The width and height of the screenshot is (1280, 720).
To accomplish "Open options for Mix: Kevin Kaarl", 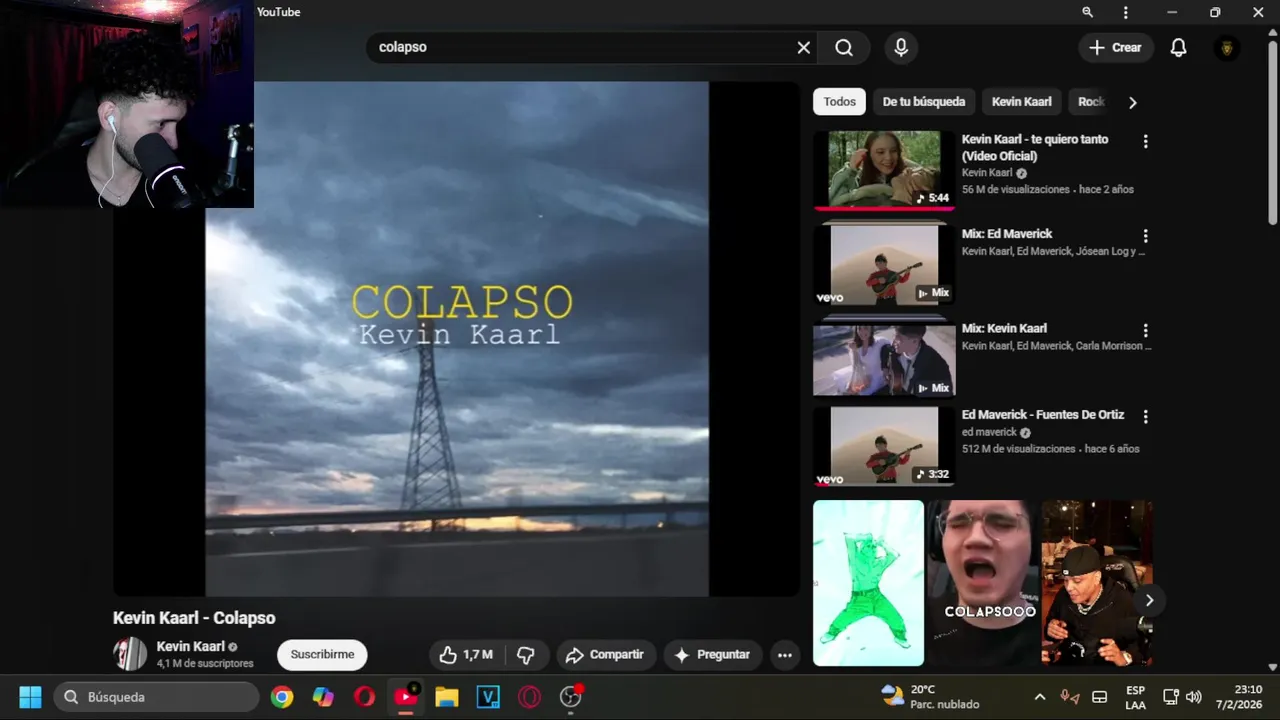I will pos(1145,330).
